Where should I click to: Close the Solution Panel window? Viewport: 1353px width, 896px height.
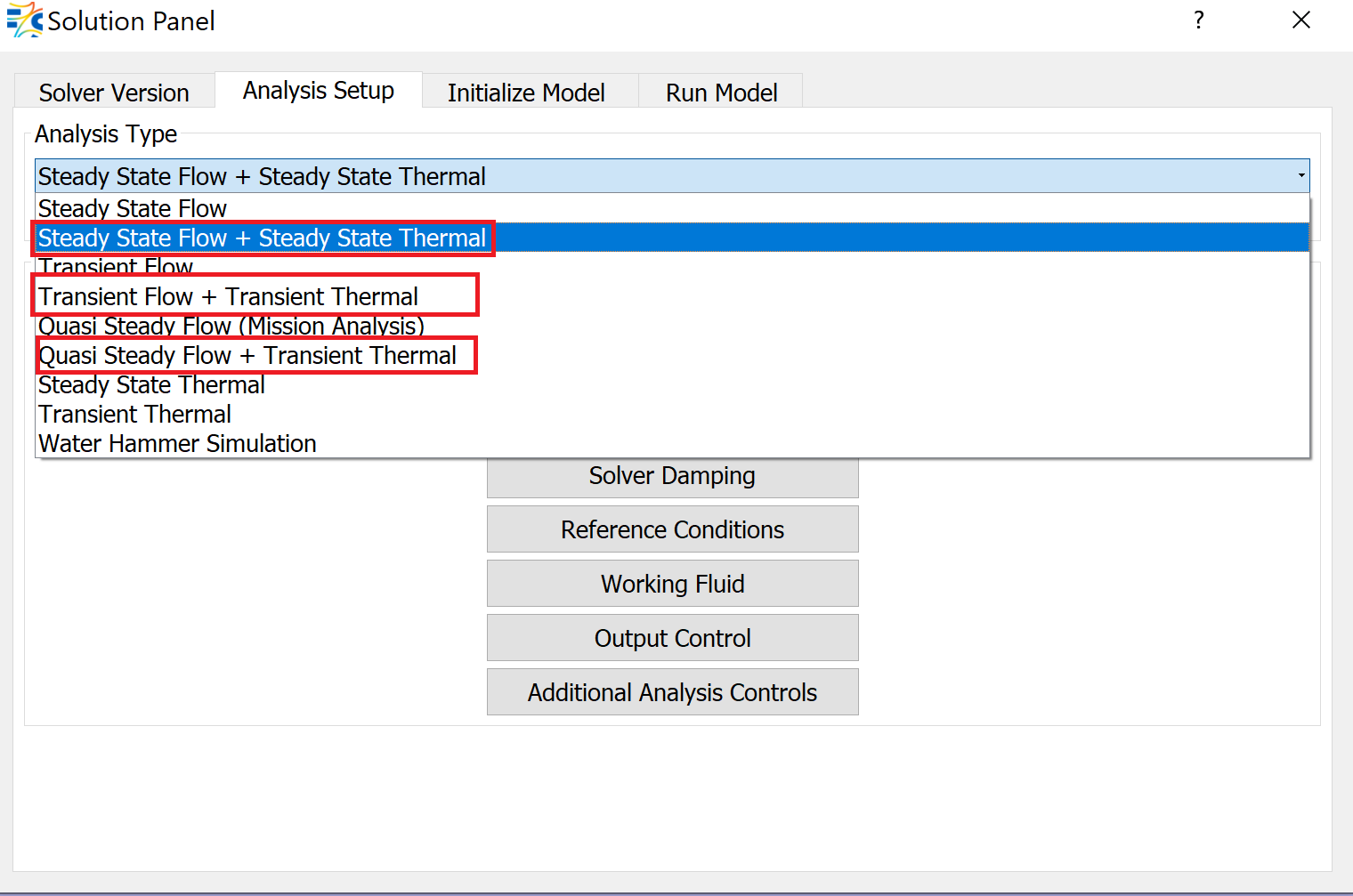pyautogui.click(x=1300, y=20)
